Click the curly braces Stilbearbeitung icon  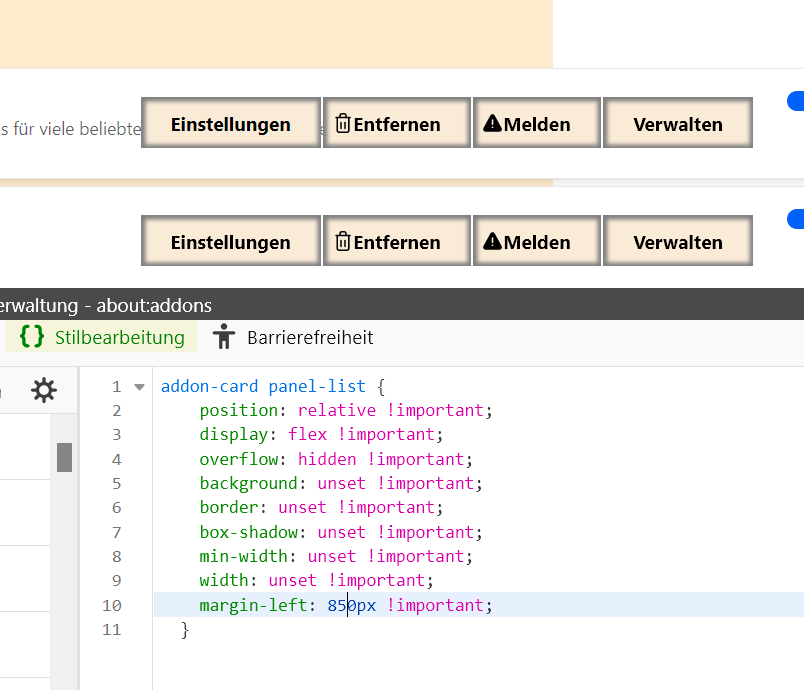coord(32,337)
